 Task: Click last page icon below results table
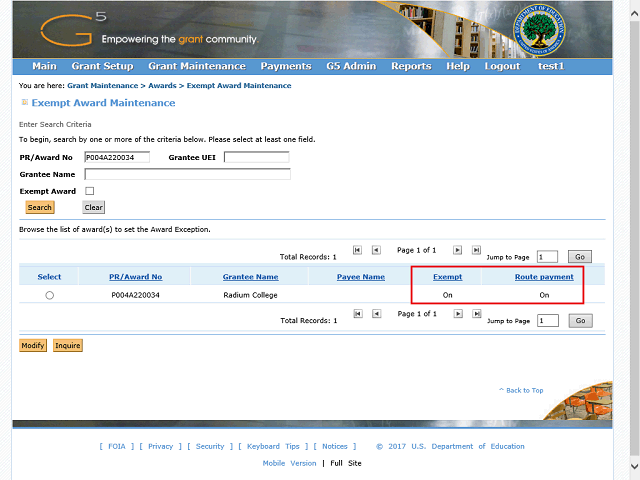476,315
